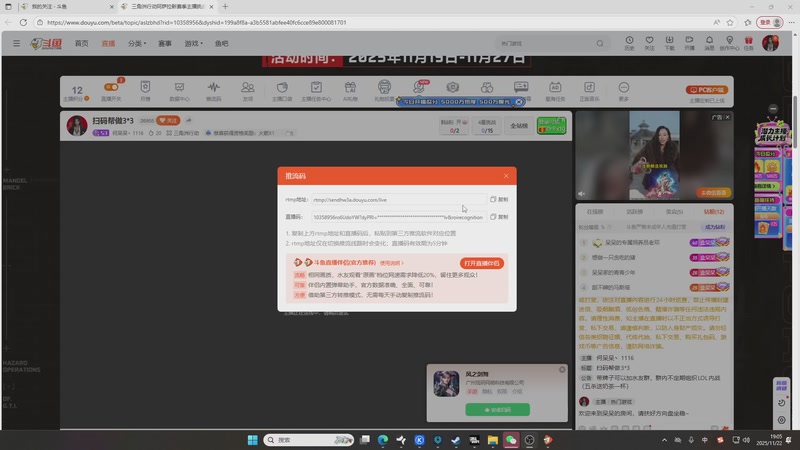Open the 推流码 waveform icon
This screenshot has height=450, width=800.
pos(214,91)
